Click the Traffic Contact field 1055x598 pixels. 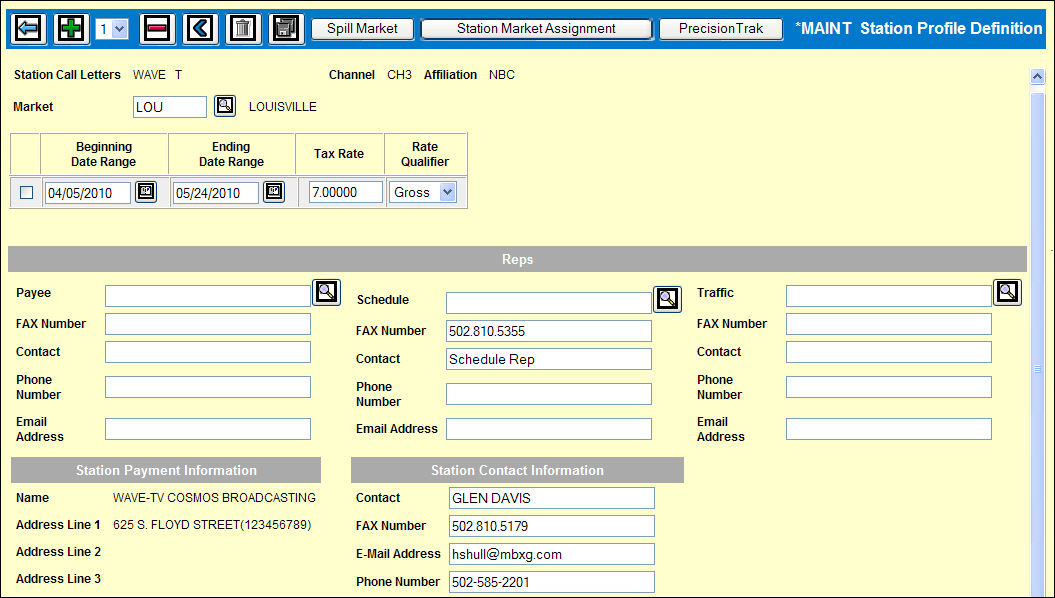[x=889, y=352]
